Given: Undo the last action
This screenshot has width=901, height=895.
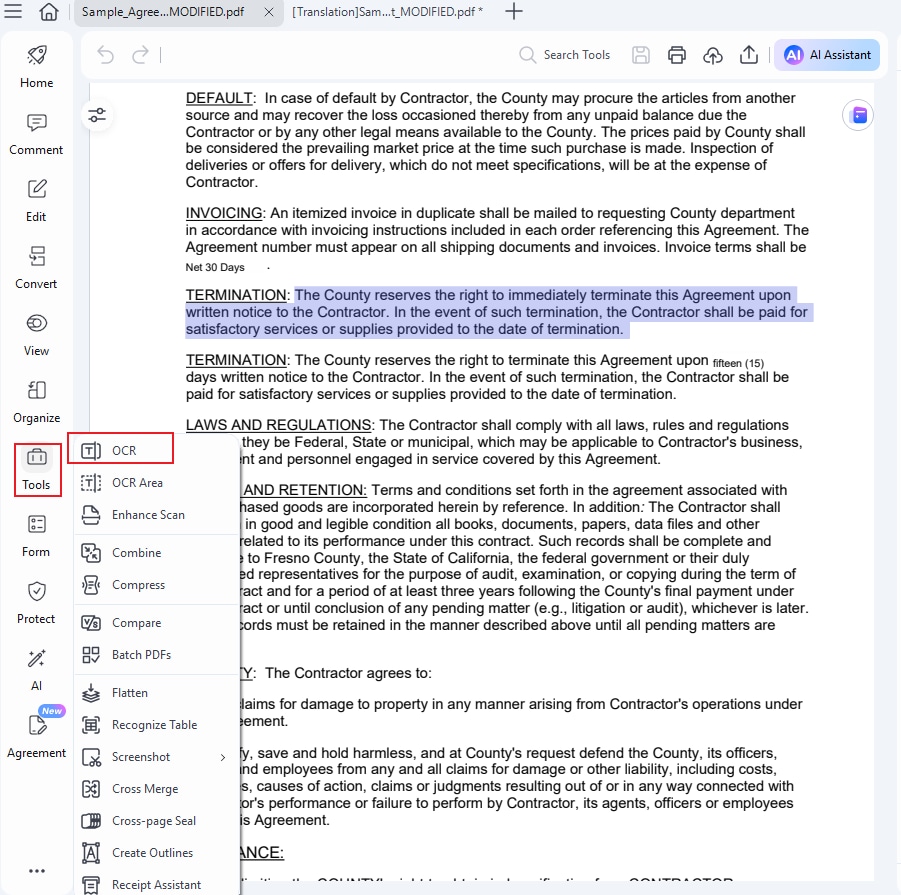Looking at the screenshot, I should 106,55.
